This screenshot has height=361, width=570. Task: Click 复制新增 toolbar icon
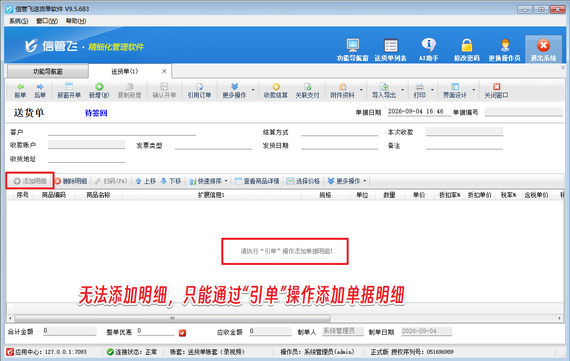tap(129, 90)
